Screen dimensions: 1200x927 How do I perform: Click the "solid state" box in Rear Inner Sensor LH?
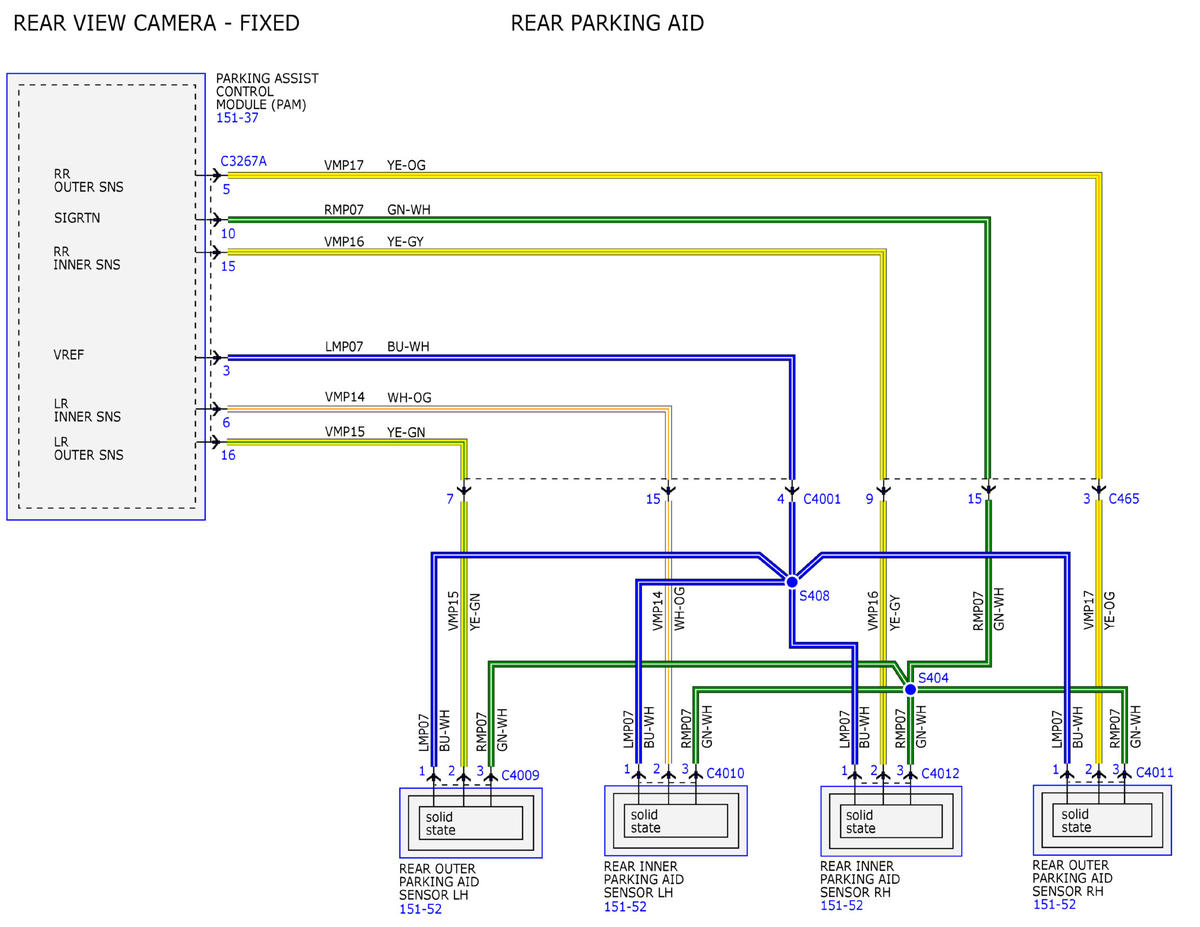click(x=676, y=821)
